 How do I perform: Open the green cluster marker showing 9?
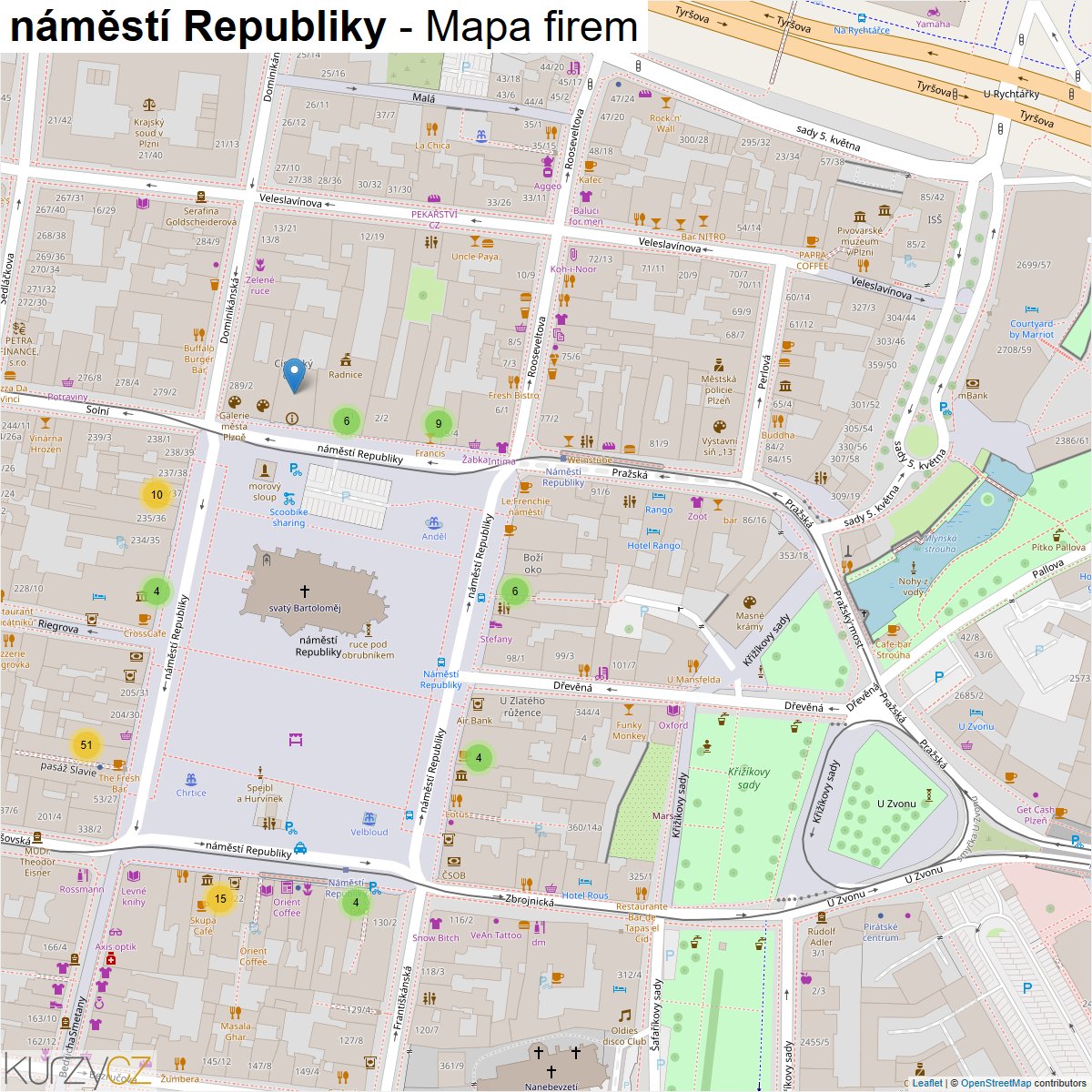439,423
